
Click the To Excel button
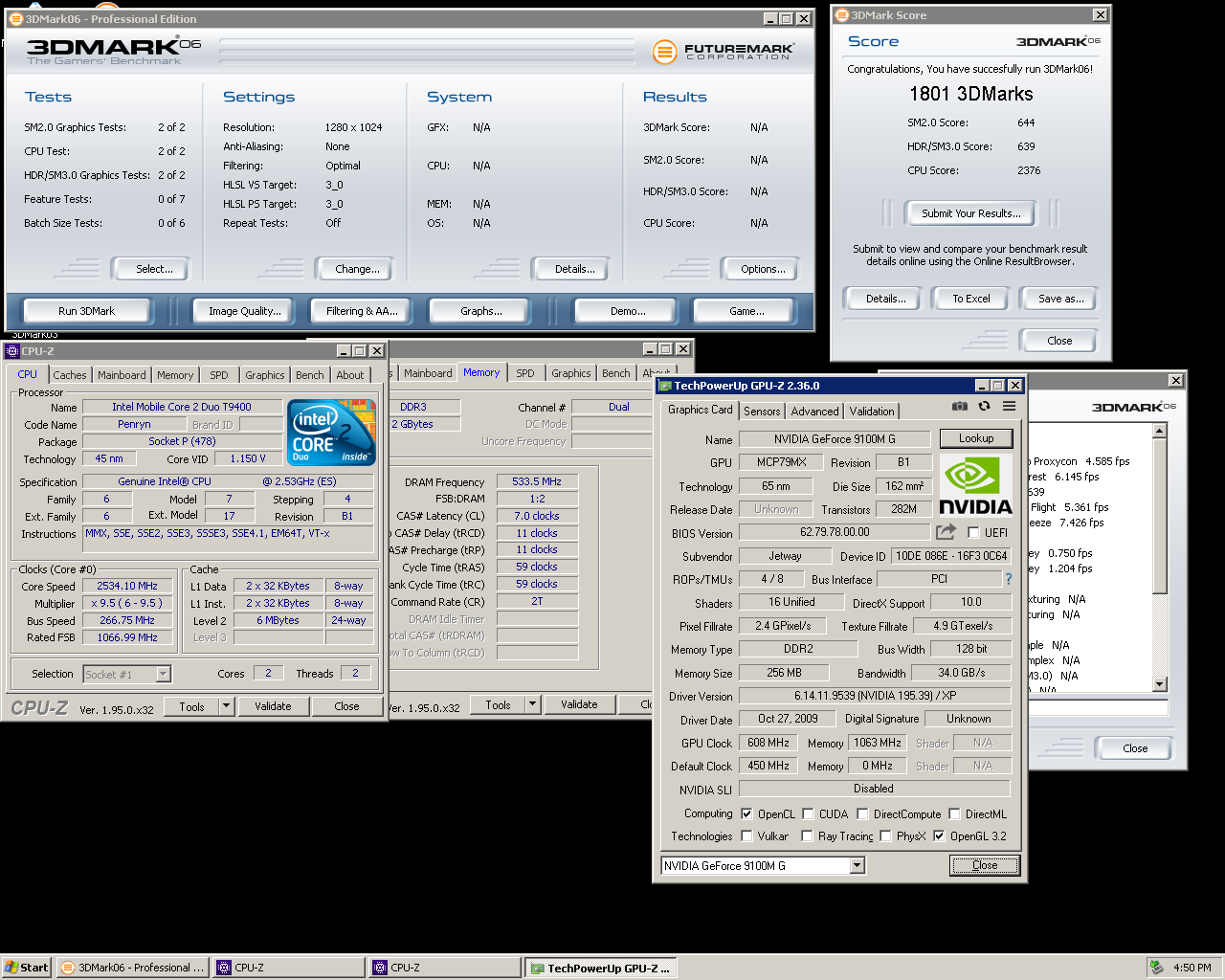pos(970,299)
